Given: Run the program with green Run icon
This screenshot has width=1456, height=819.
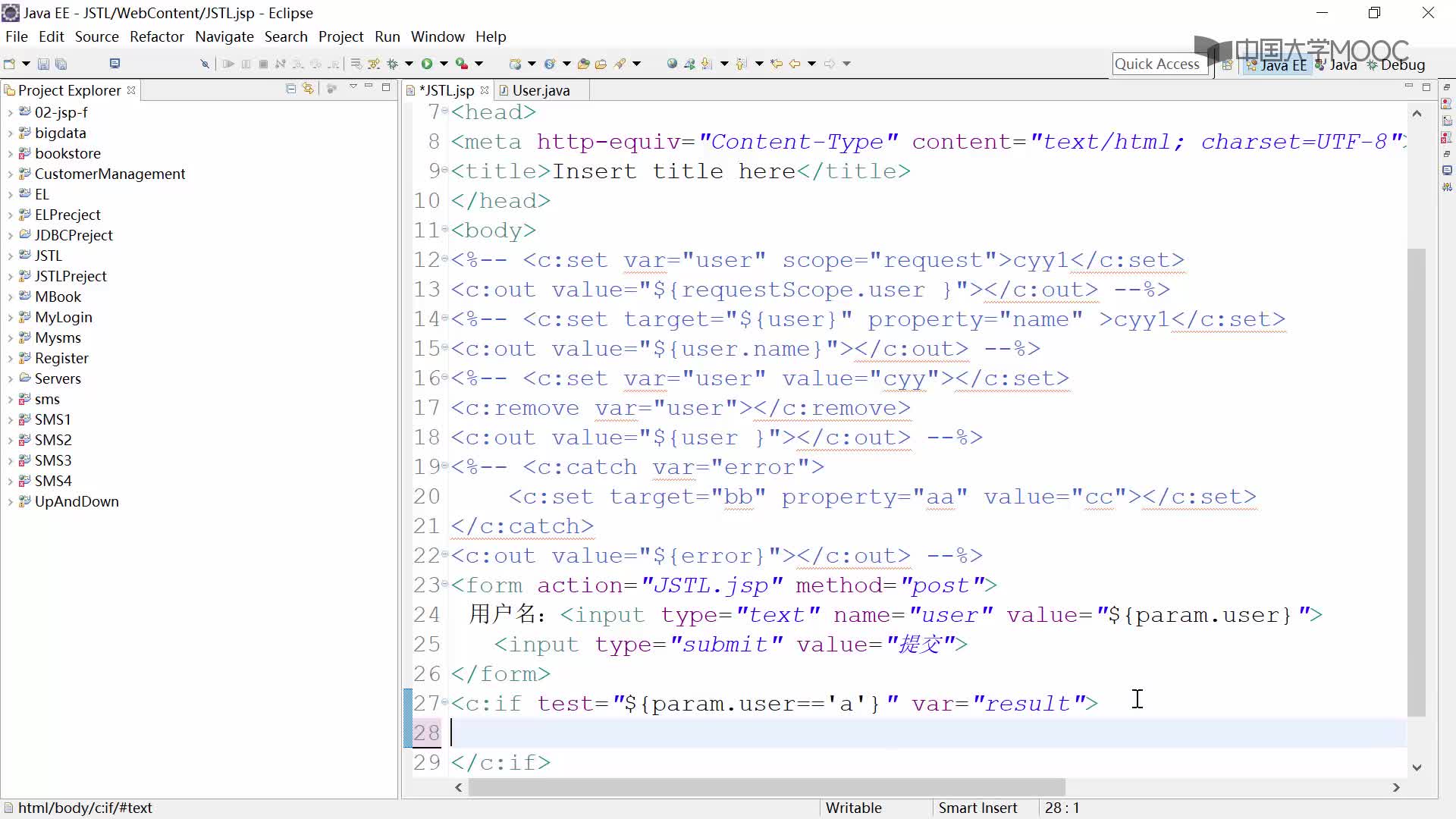Looking at the screenshot, I should [427, 64].
